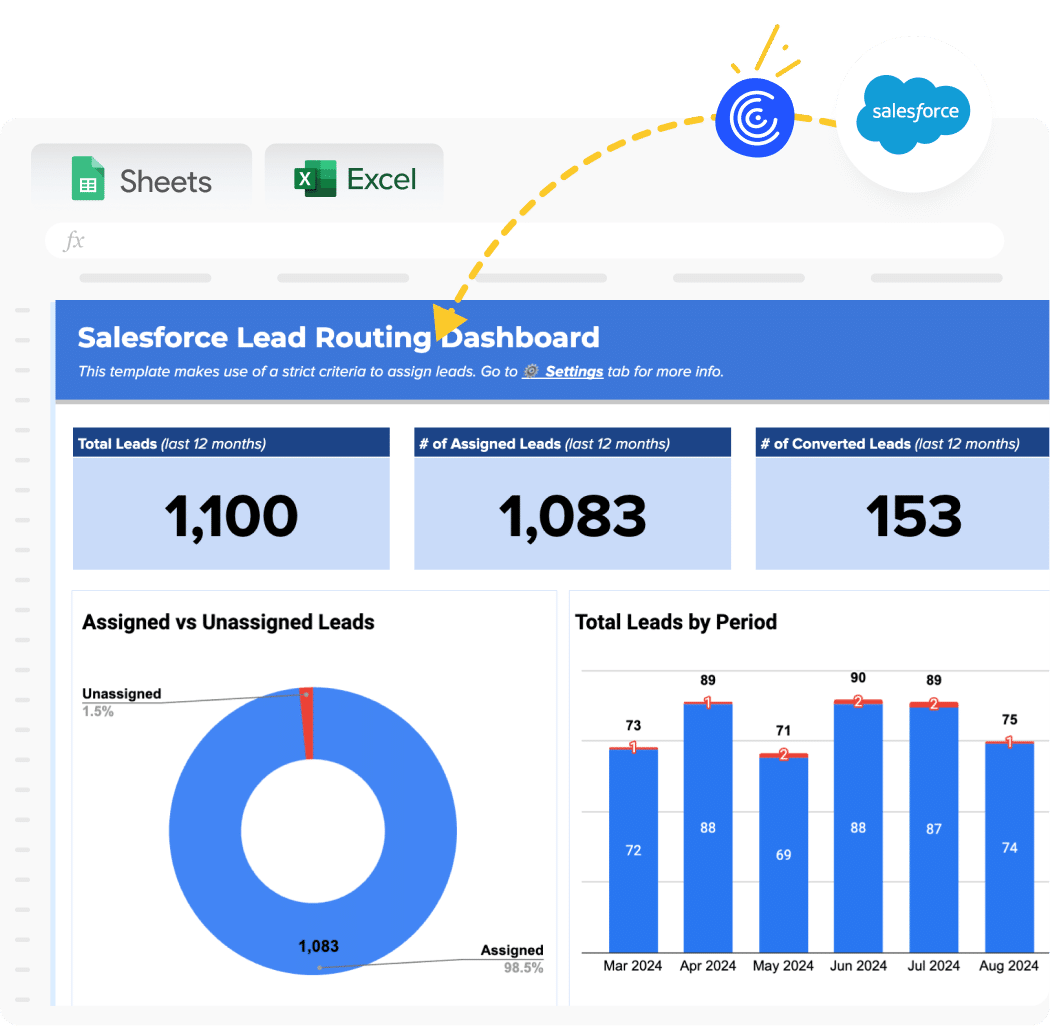
Task: Click the Jul 2024 axis label
Action: (933, 966)
